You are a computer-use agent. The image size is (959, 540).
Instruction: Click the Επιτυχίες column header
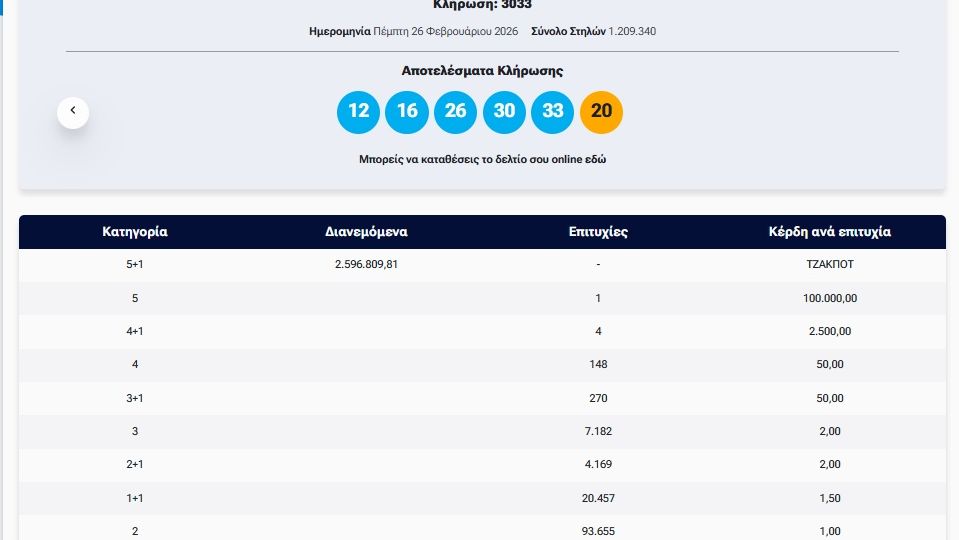point(597,232)
